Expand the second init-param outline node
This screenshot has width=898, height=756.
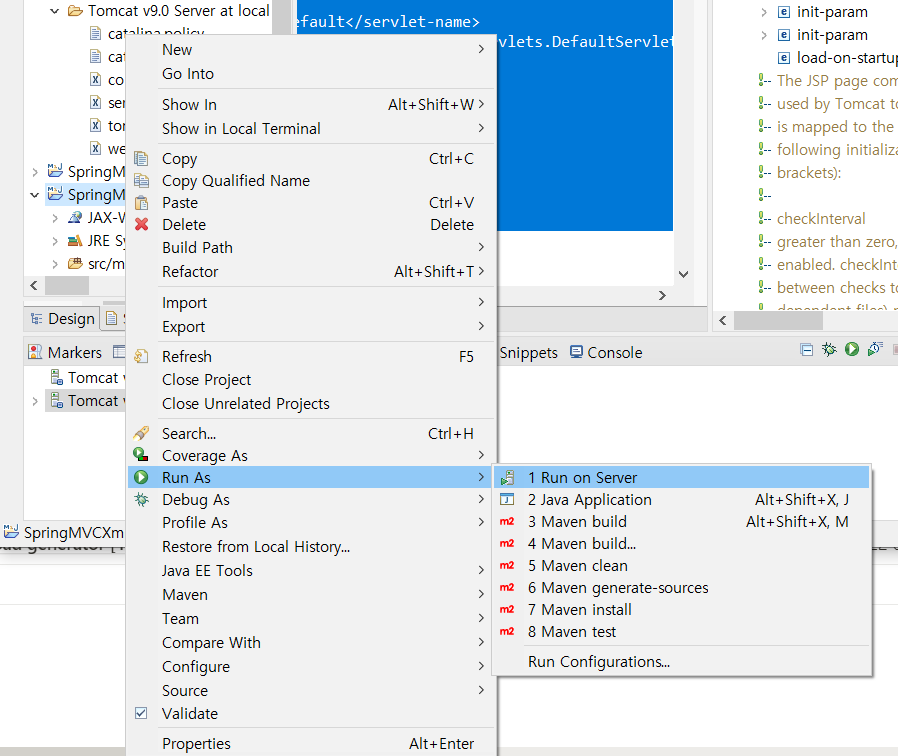click(764, 35)
